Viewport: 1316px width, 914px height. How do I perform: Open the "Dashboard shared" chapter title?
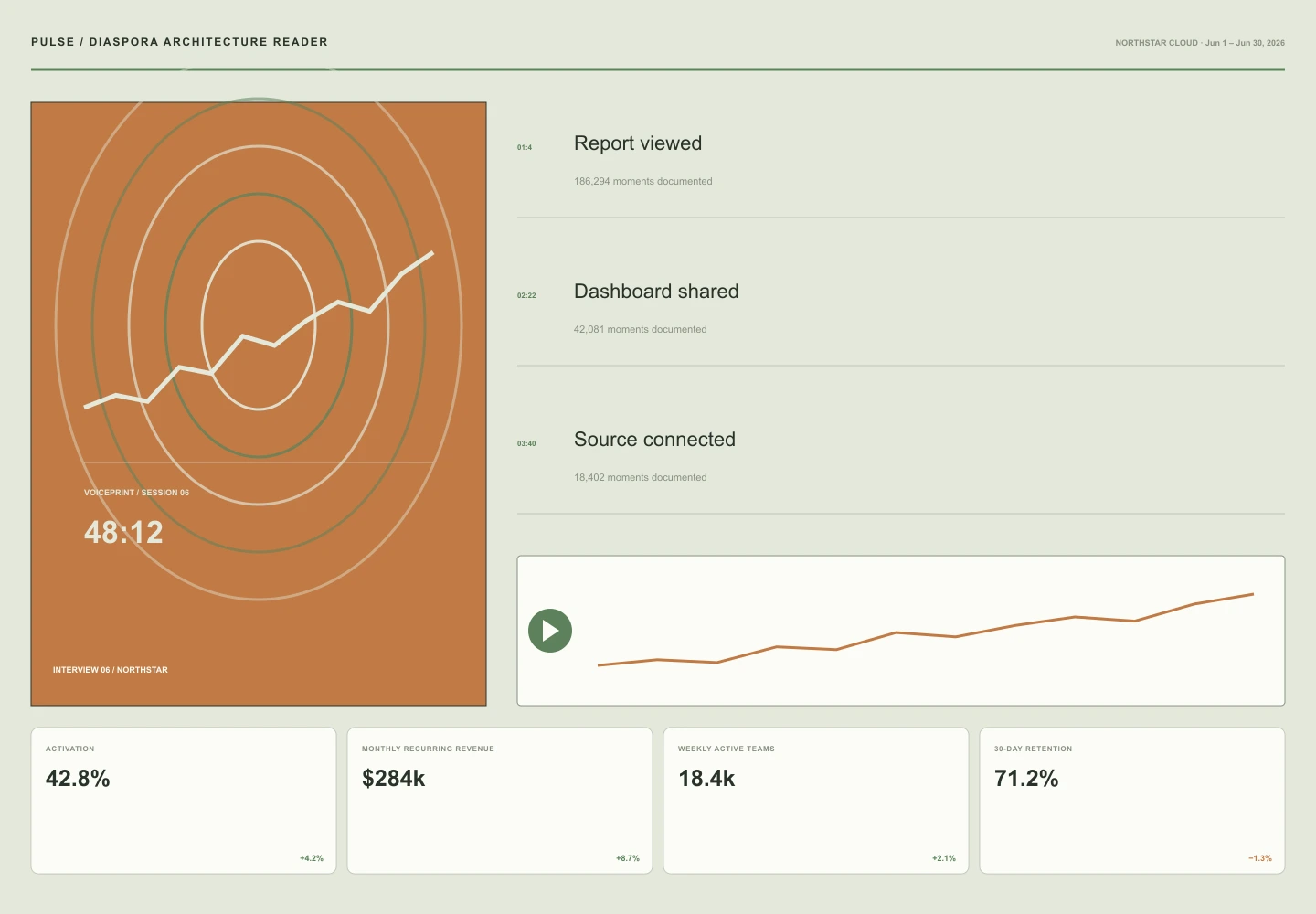[656, 292]
